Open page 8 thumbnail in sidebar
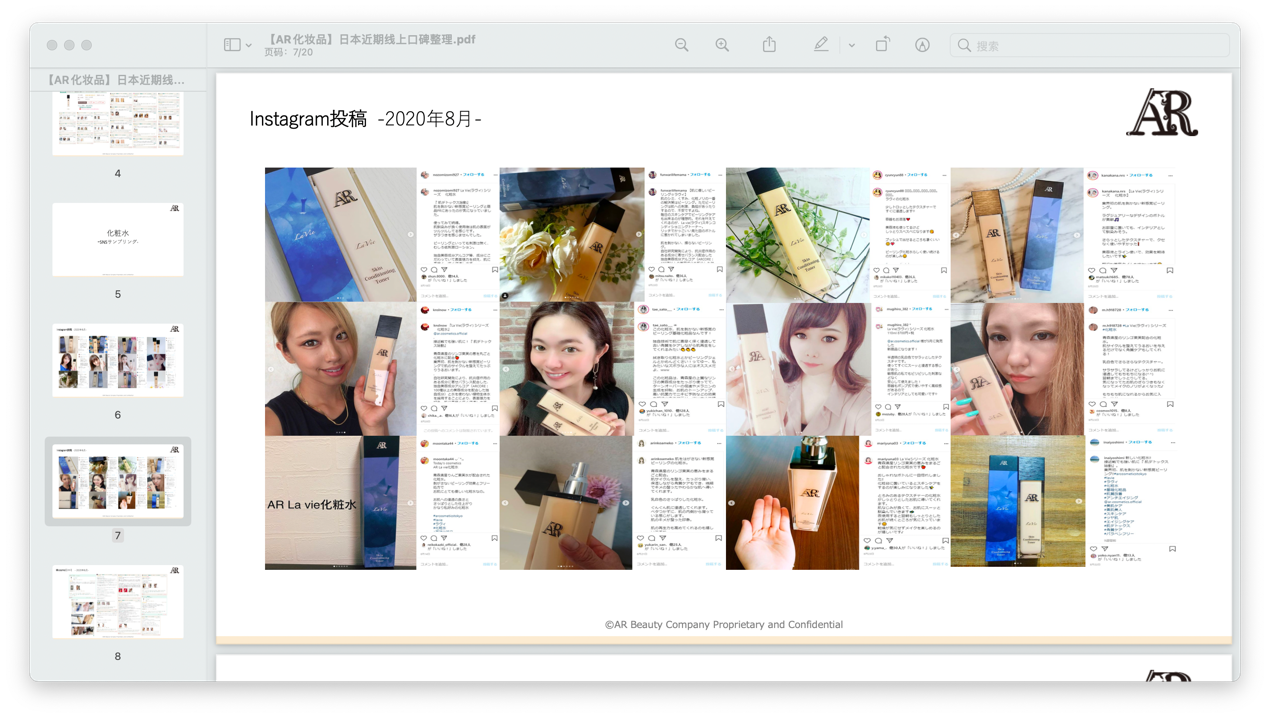This screenshot has width=1270, height=718. click(118, 602)
